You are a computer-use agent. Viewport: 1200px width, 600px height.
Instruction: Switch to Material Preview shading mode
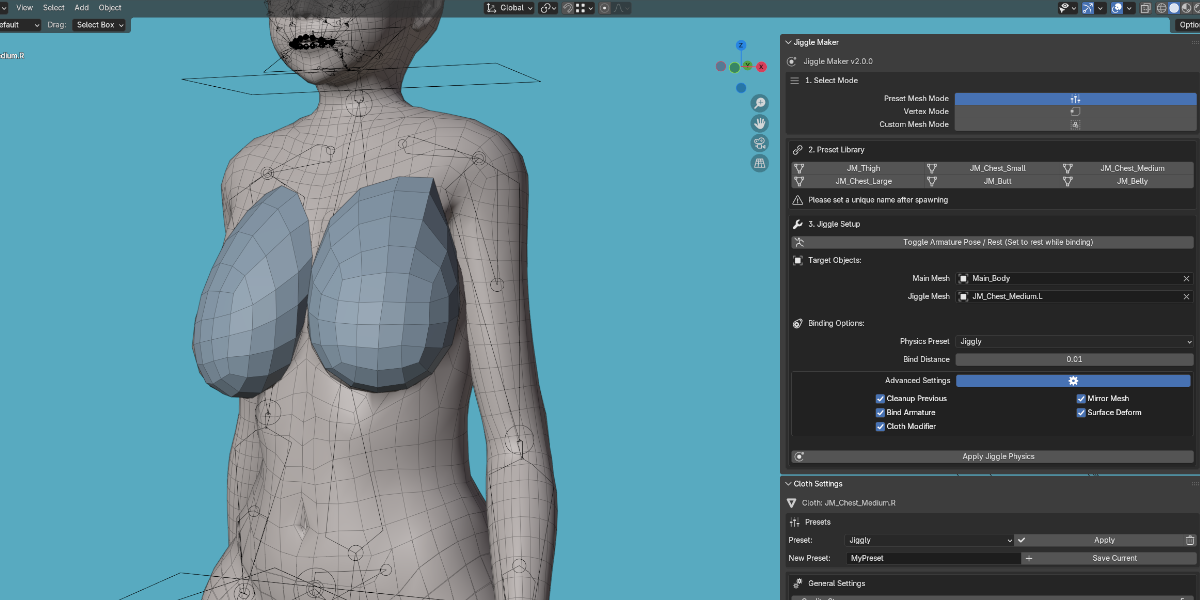click(1186, 8)
